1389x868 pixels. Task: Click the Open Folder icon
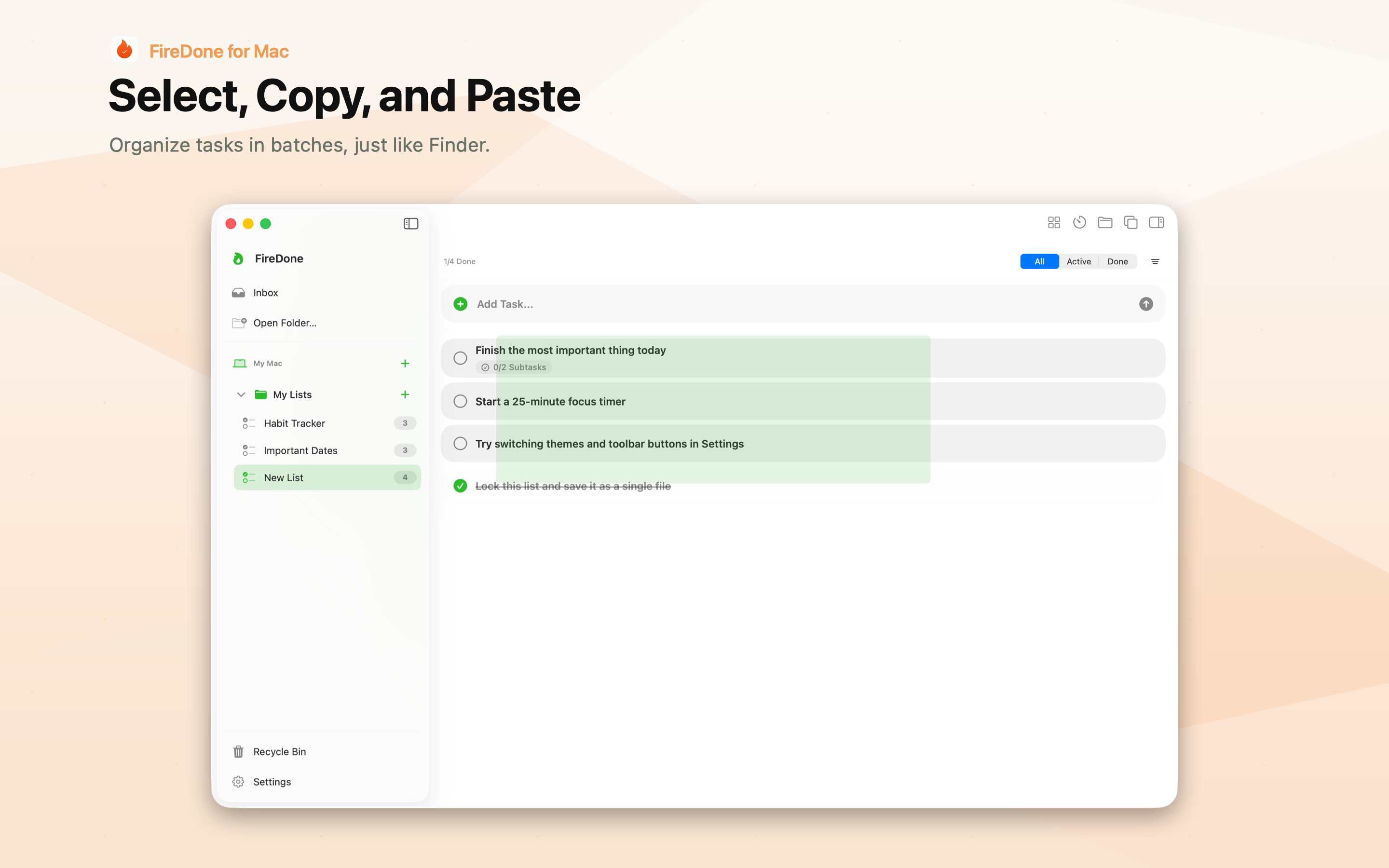click(239, 323)
